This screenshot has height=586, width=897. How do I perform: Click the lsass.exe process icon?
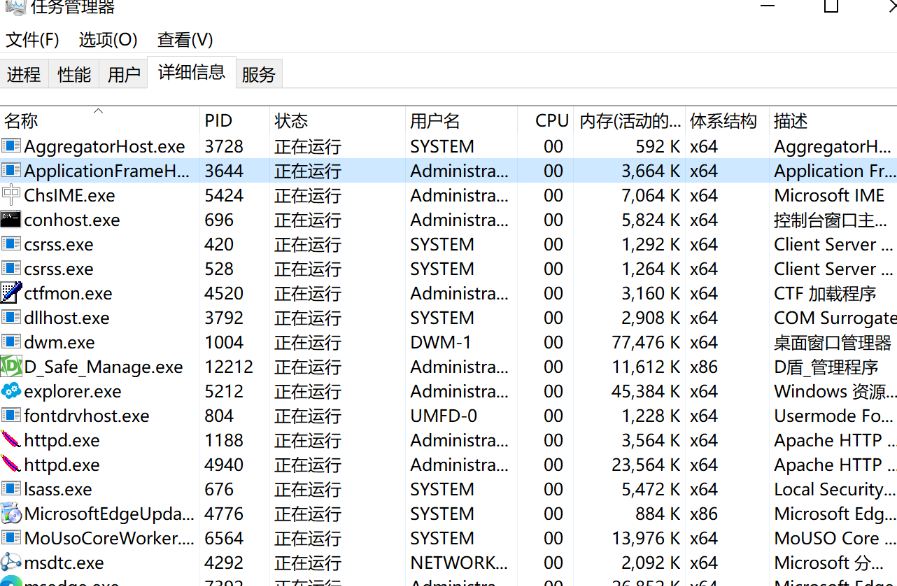point(11,489)
